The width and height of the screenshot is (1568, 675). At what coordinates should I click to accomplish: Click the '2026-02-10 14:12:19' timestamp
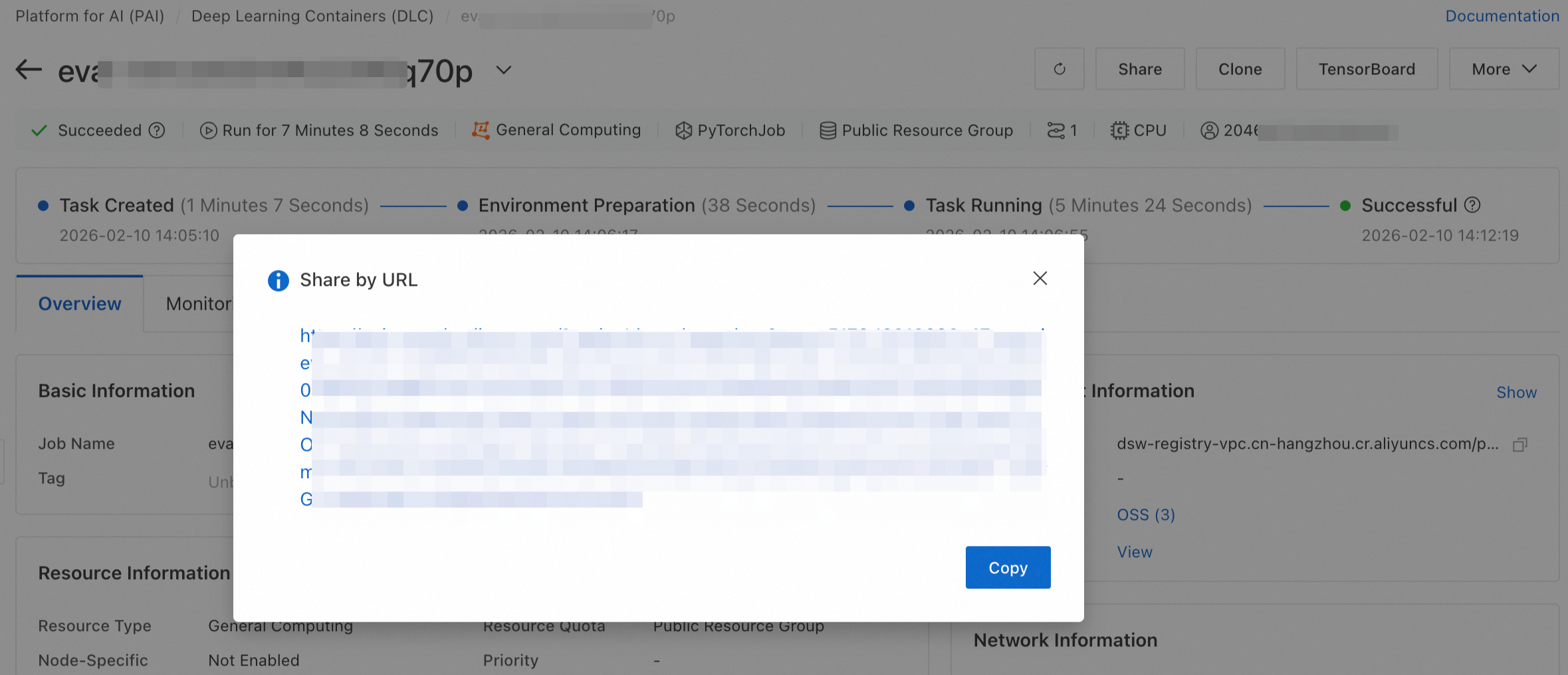tap(1440, 235)
